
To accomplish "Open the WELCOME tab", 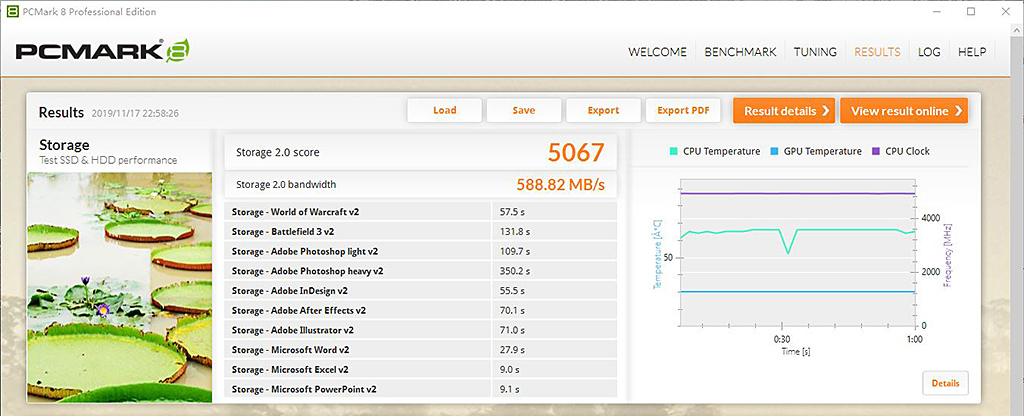I will click(657, 52).
